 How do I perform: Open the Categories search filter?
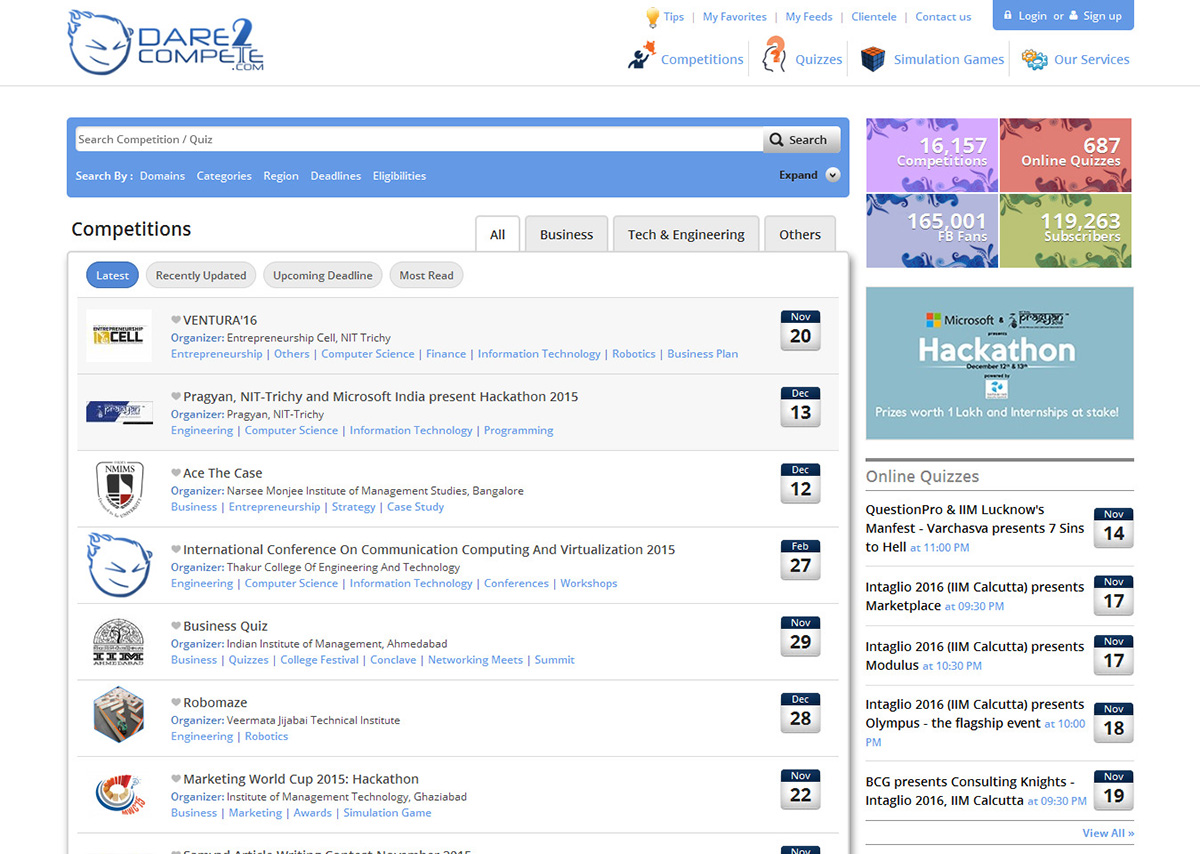pos(224,176)
